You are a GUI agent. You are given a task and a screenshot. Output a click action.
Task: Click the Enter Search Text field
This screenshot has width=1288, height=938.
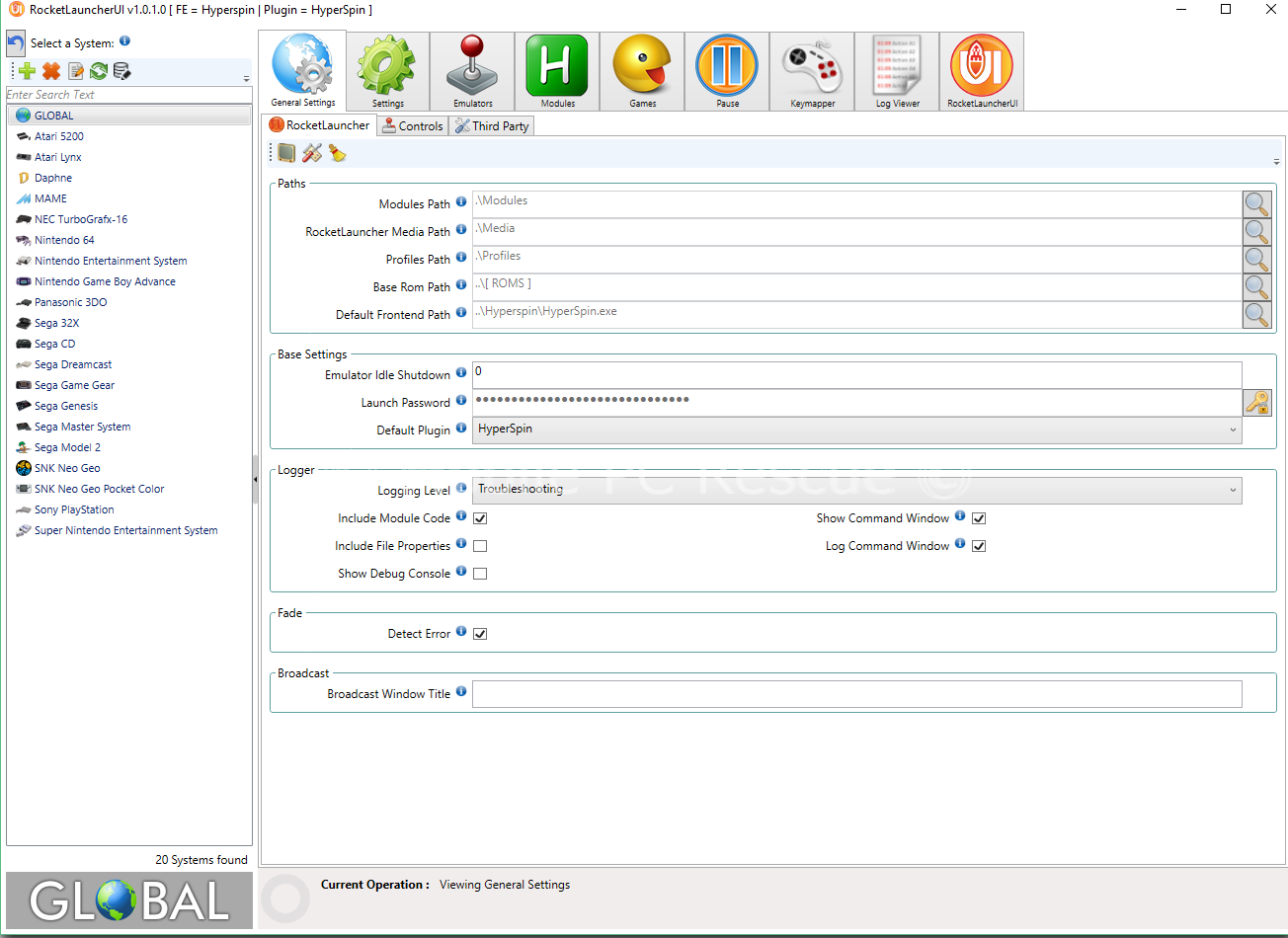[129, 95]
